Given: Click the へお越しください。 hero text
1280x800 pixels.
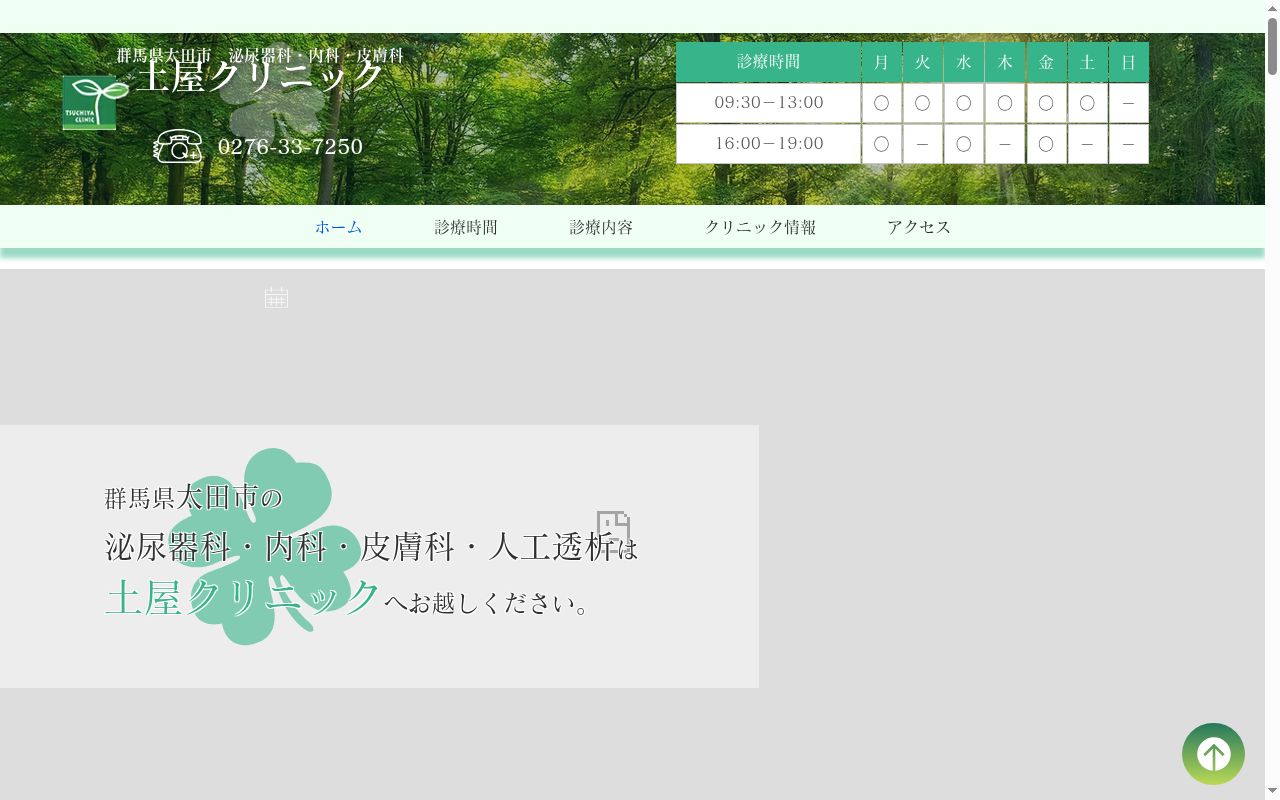Looking at the screenshot, I should (490, 602).
